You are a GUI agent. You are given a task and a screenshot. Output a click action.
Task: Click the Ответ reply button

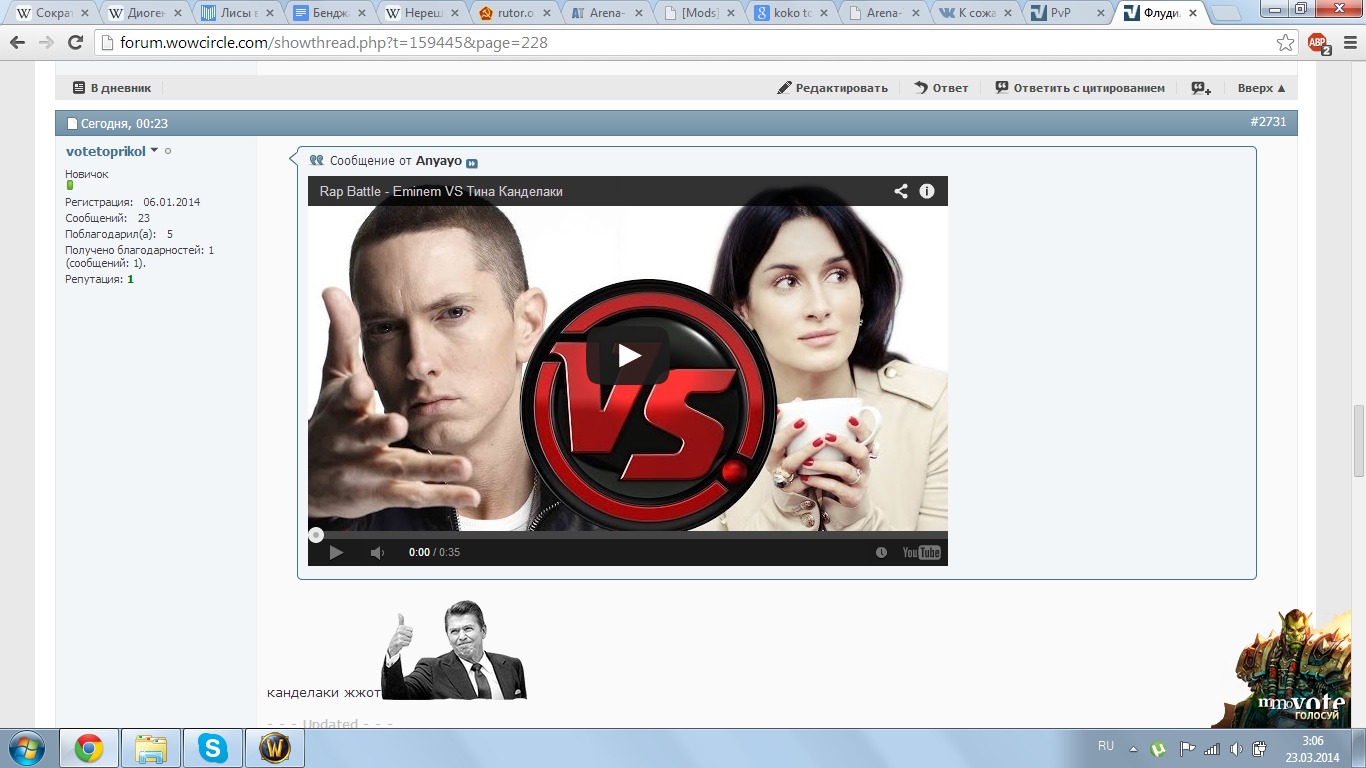click(x=941, y=88)
